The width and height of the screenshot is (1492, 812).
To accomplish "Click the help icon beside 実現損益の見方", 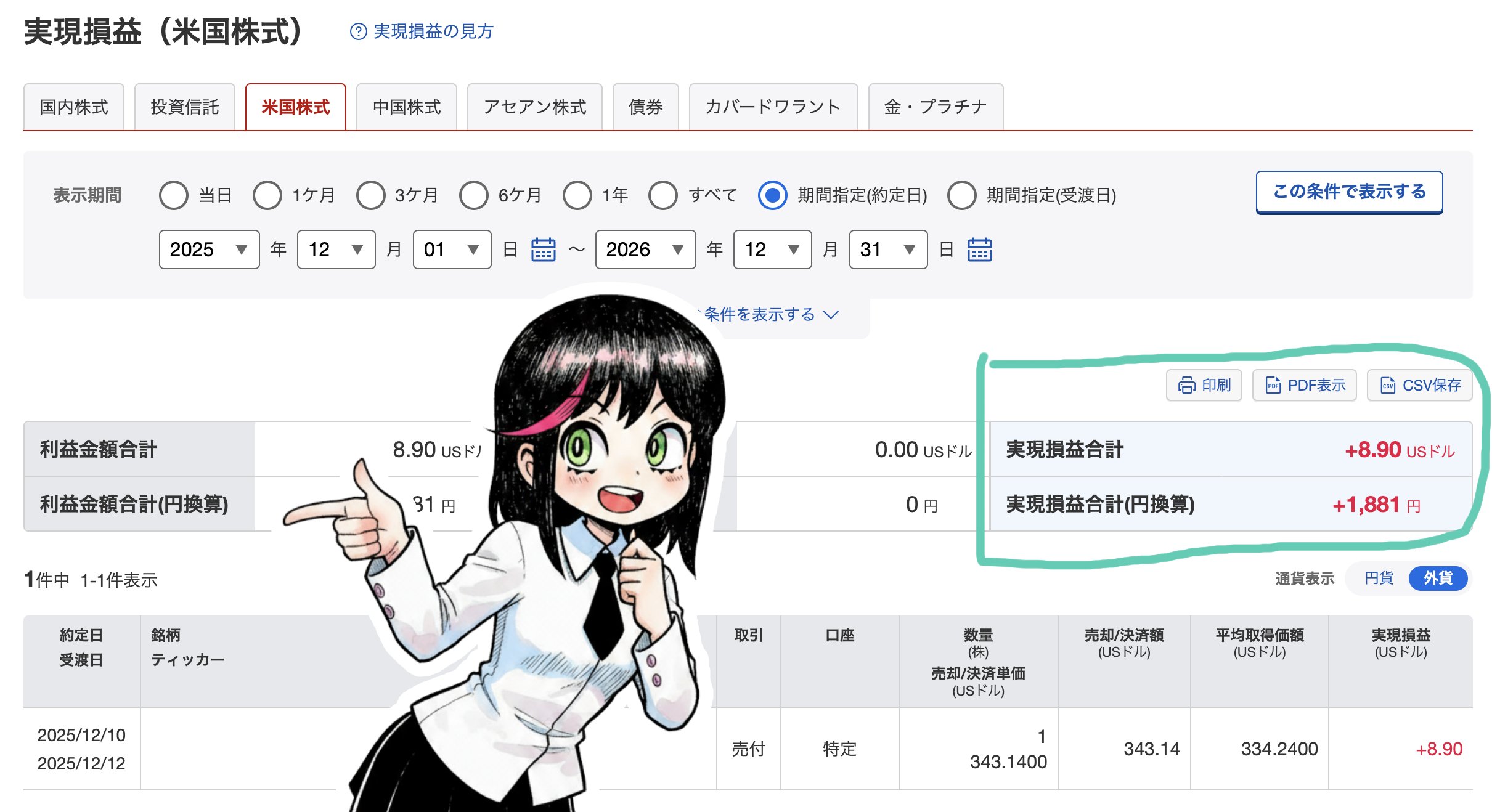I will point(358,31).
